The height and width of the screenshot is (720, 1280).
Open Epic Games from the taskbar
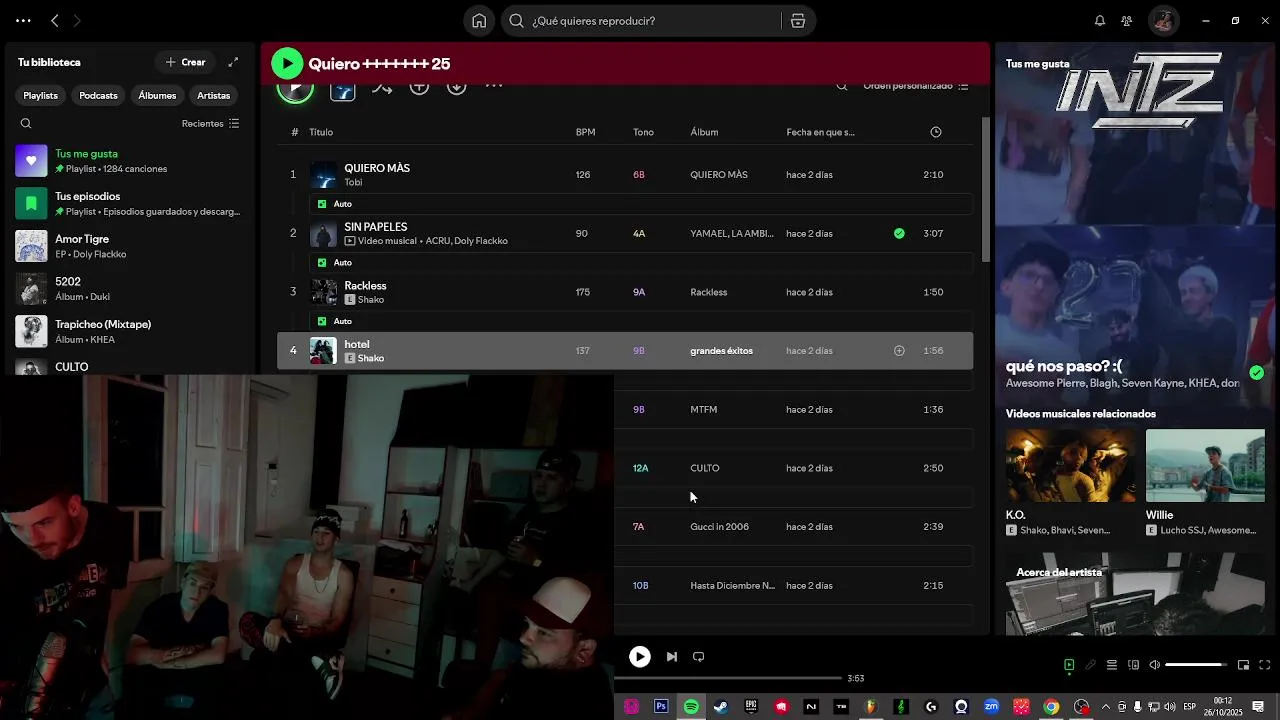click(751, 707)
